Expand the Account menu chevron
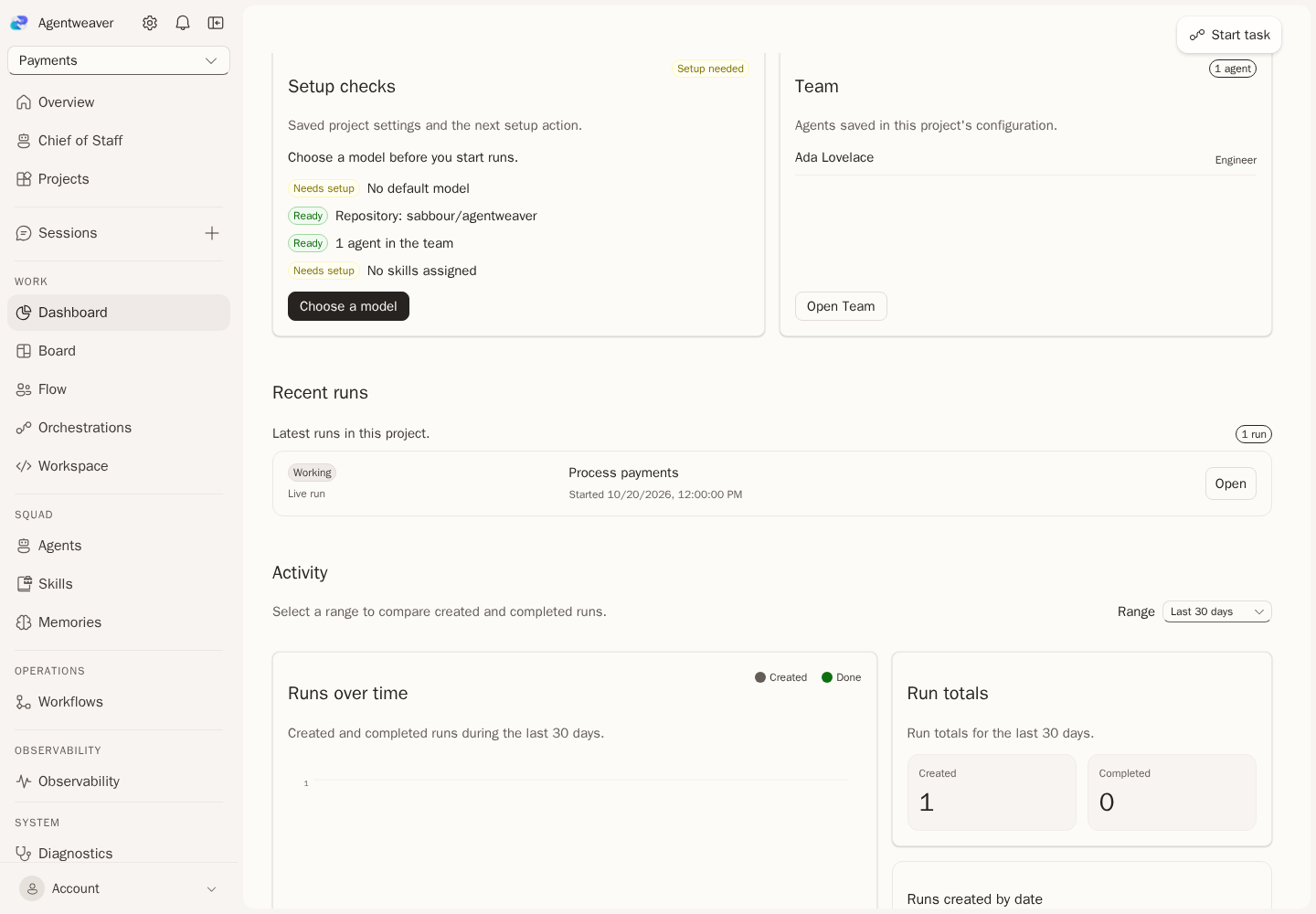Image resolution: width=1316 pixels, height=914 pixels. (x=211, y=889)
